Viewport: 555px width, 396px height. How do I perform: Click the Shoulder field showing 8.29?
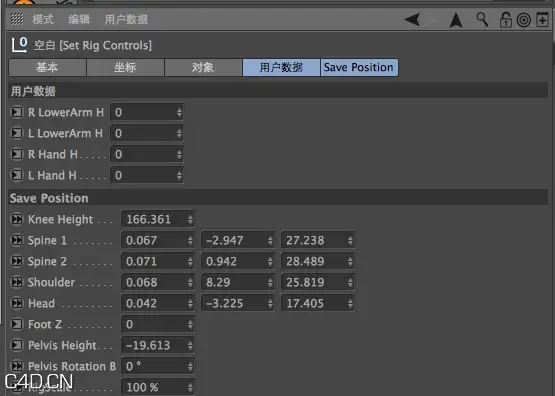pos(238,282)
